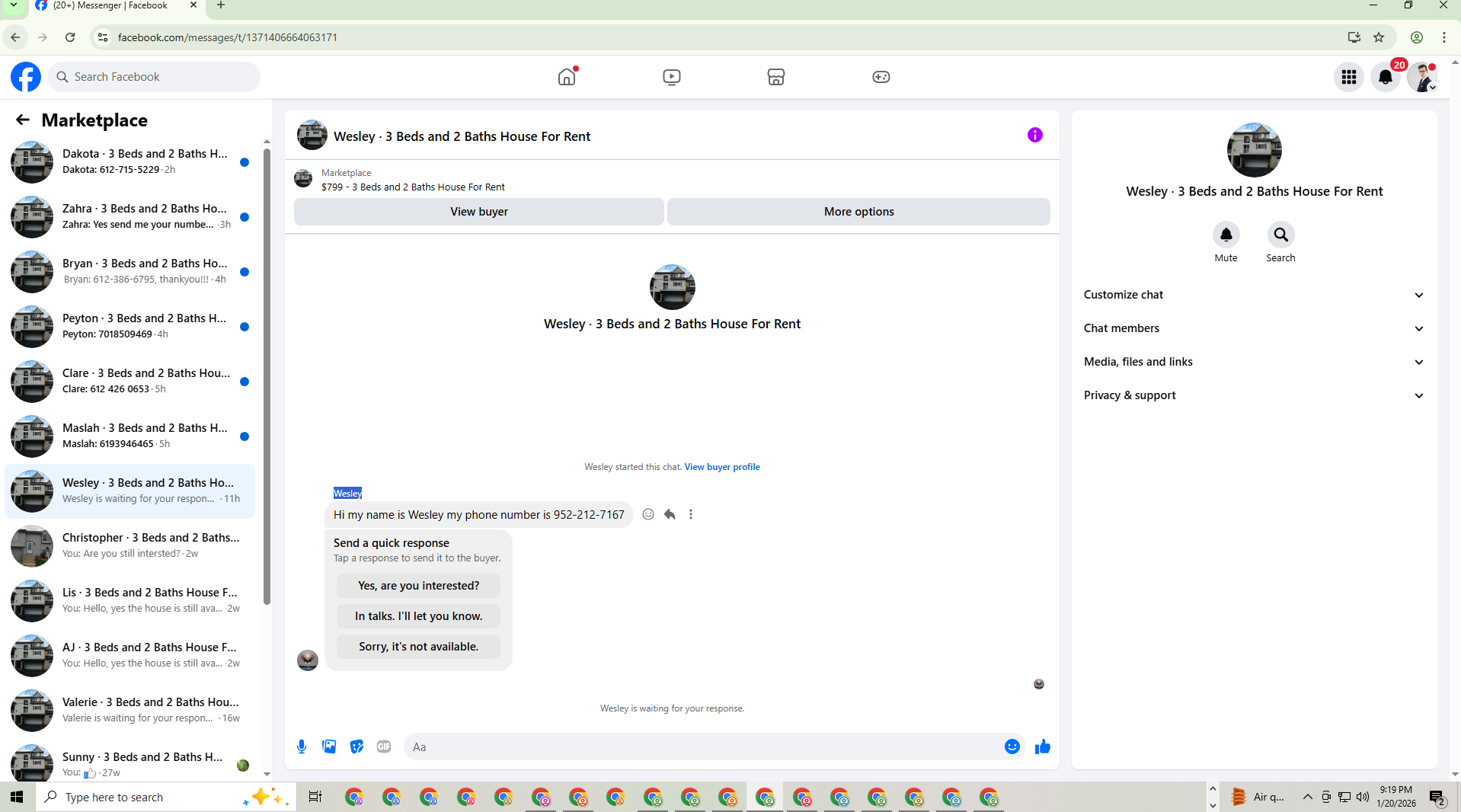
Task: Send quick reply 'Sorry, it's not available.'
Action: tap(419, 647)
